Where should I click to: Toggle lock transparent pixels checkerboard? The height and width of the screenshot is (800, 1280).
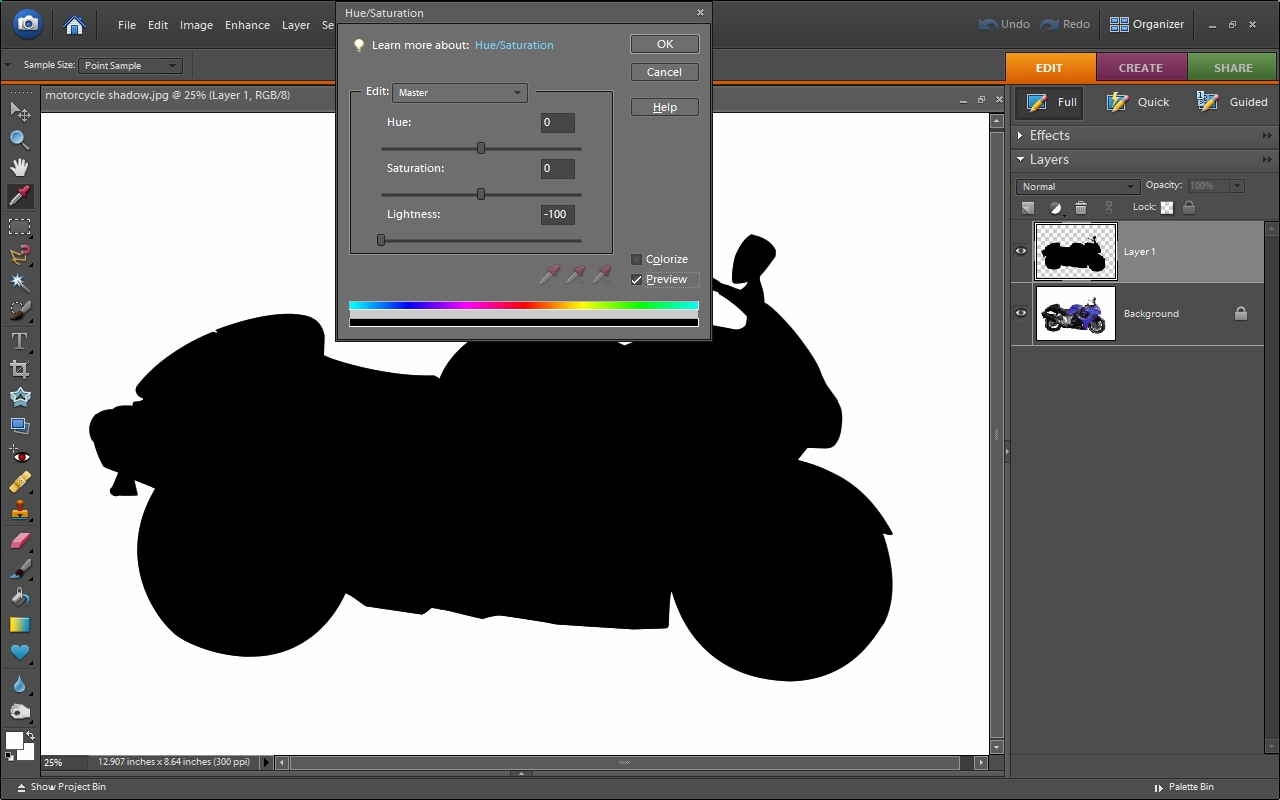click(1167, 207)
